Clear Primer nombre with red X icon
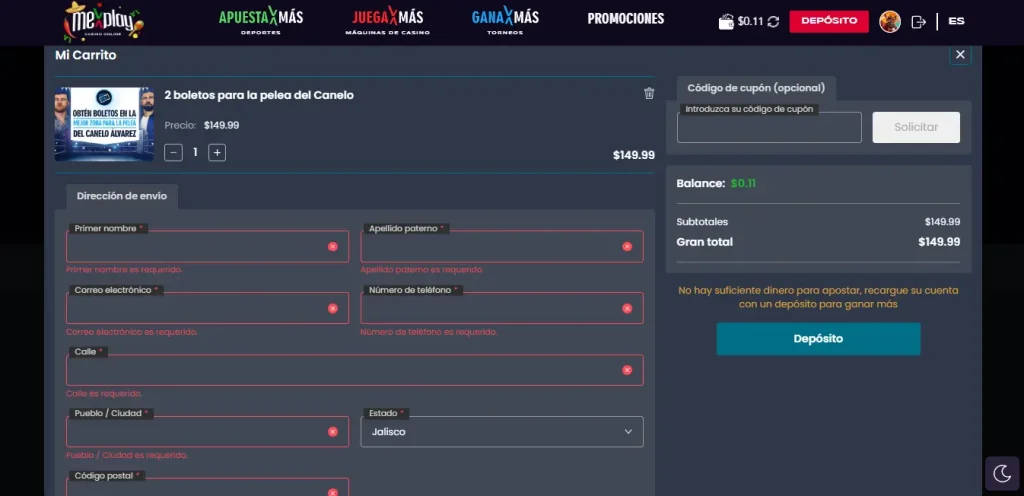1024x496 pixels. (x=332, y=247)
